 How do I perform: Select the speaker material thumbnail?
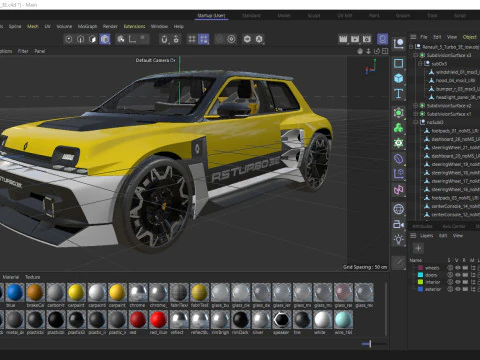point(281,320)
